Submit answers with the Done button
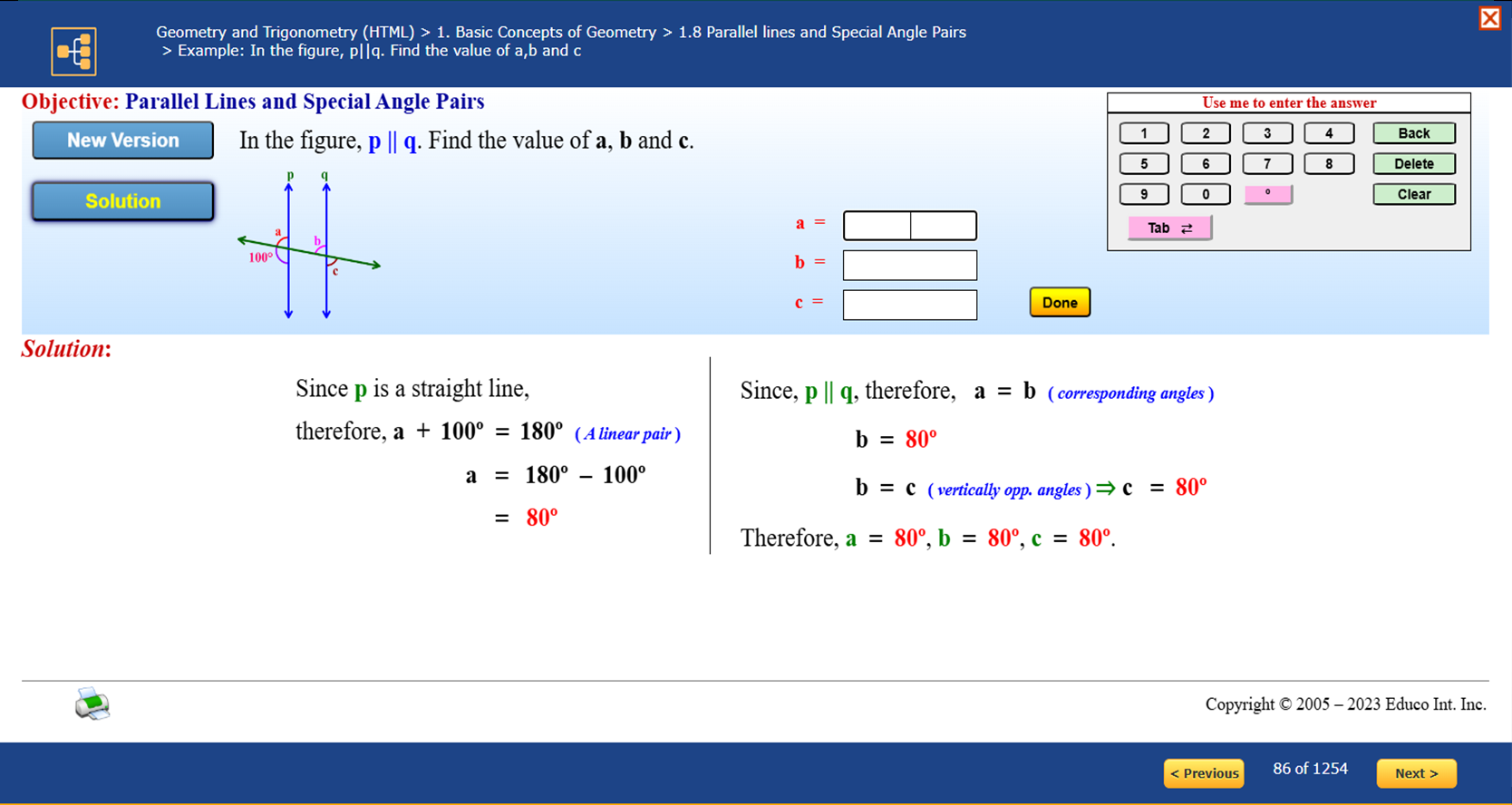 pyautogui.click(x=1059, y=303)
